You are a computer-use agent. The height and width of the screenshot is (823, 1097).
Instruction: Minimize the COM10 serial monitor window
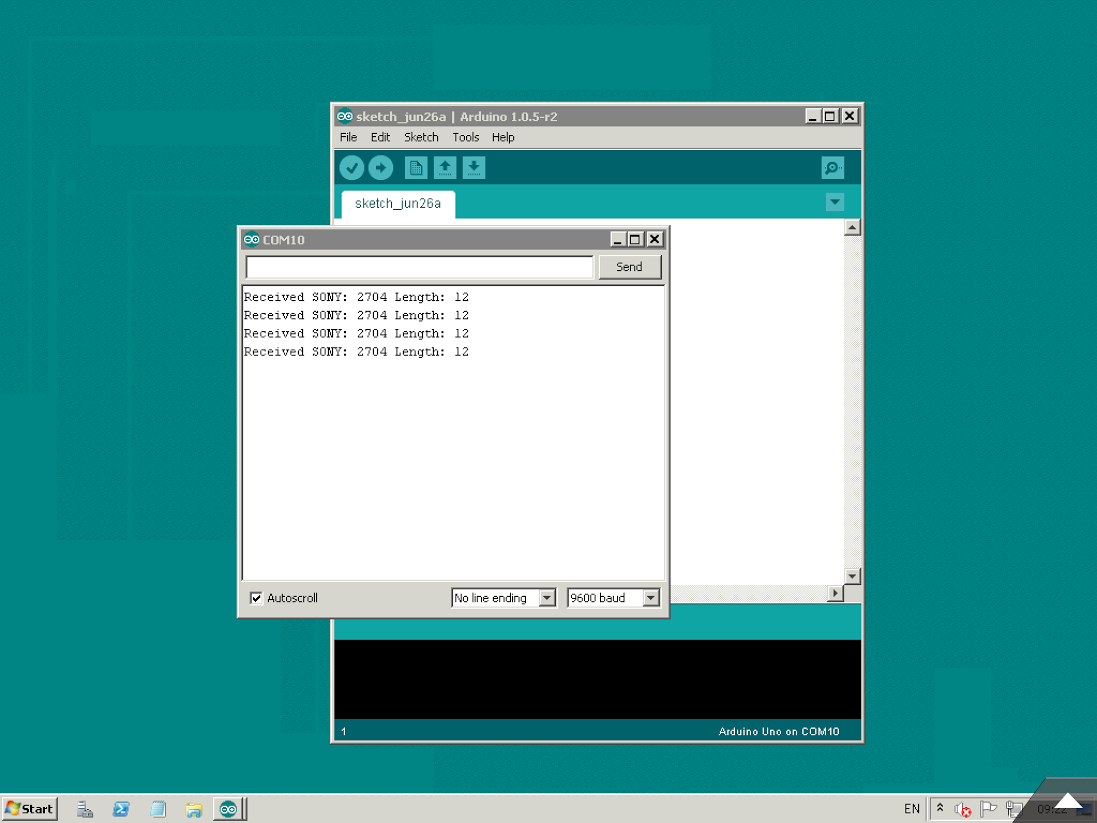[618, 239]
